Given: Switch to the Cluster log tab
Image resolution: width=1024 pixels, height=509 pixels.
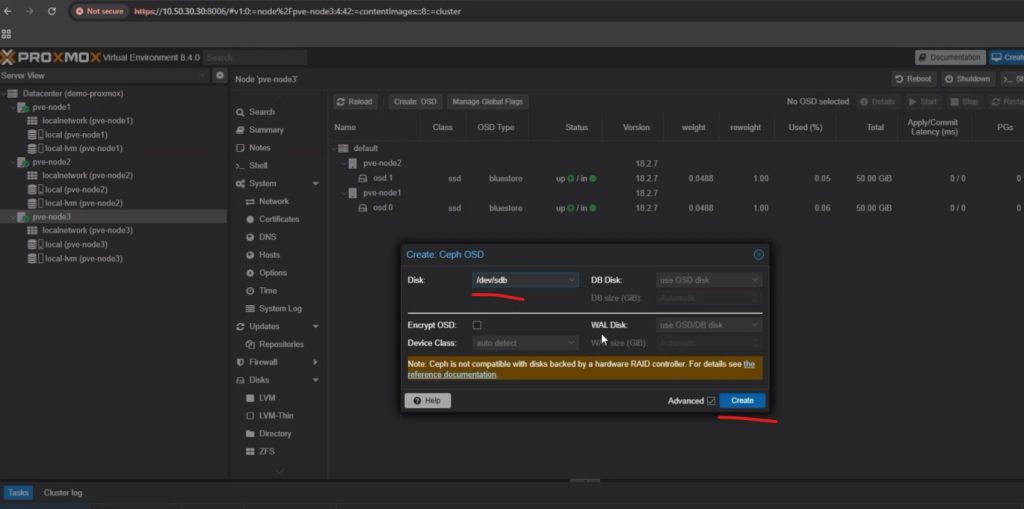Looking at the screenshot, I should (x=63, y=493).
